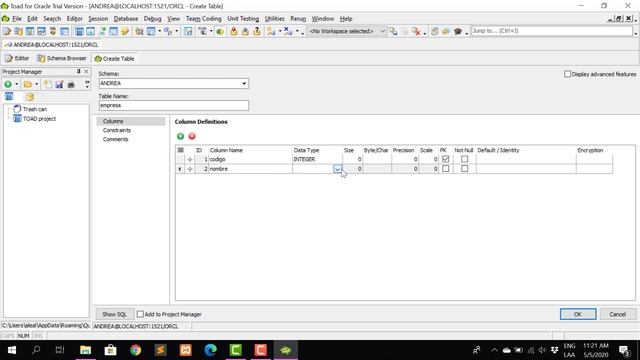Close the Project Manager panel
640x360 pixels.
pos(86,71)
